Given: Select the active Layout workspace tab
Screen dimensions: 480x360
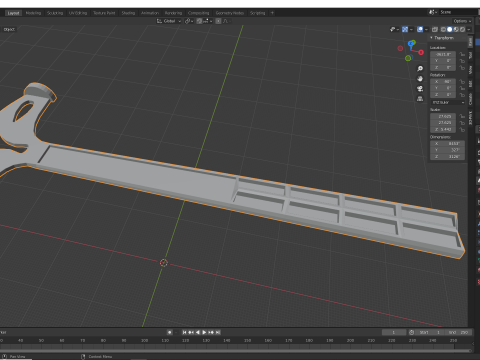Looking at the screenshot, I should click(13, 13).
